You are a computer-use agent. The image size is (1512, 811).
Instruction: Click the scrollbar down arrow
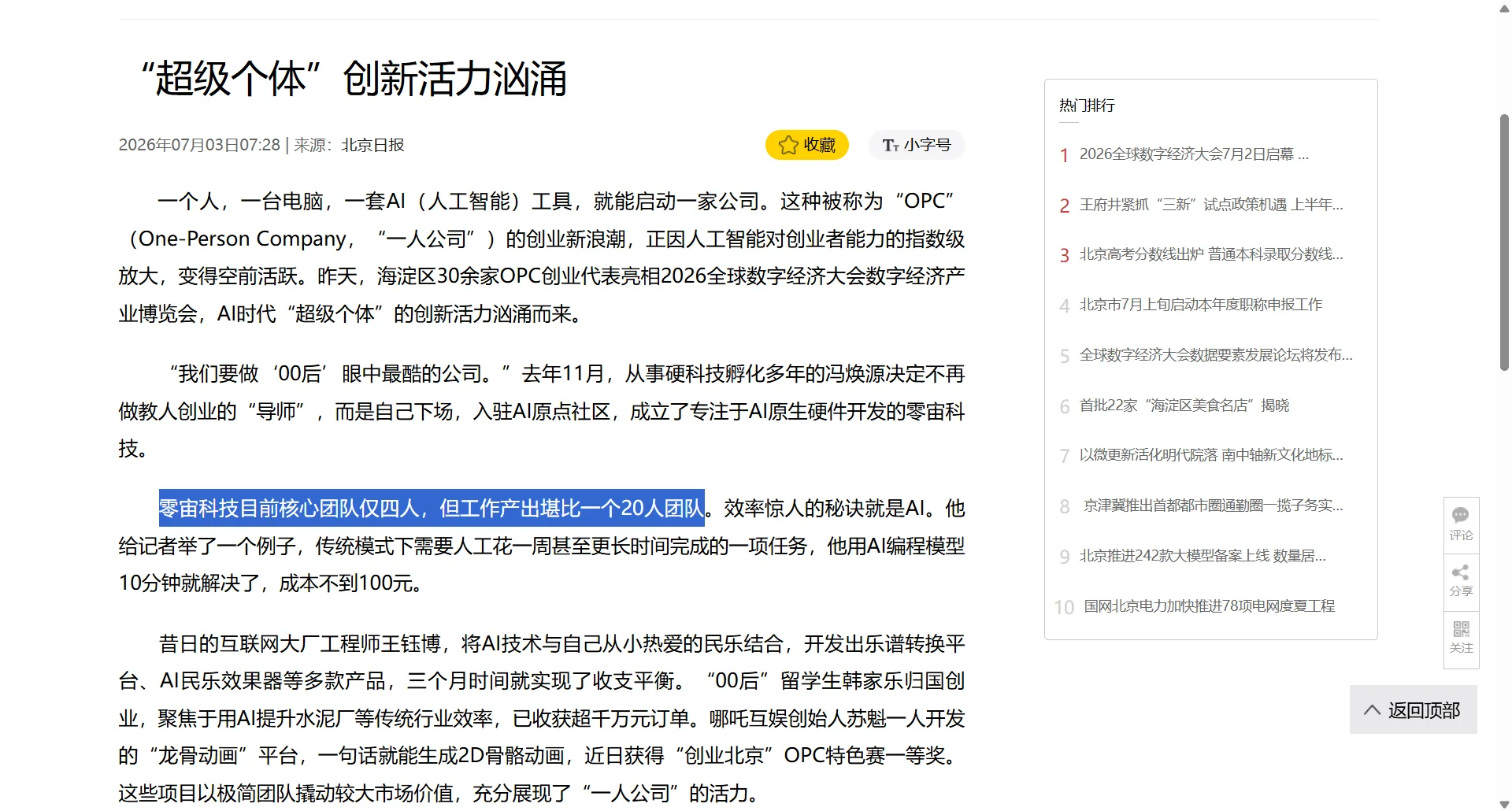(1504, 804)
